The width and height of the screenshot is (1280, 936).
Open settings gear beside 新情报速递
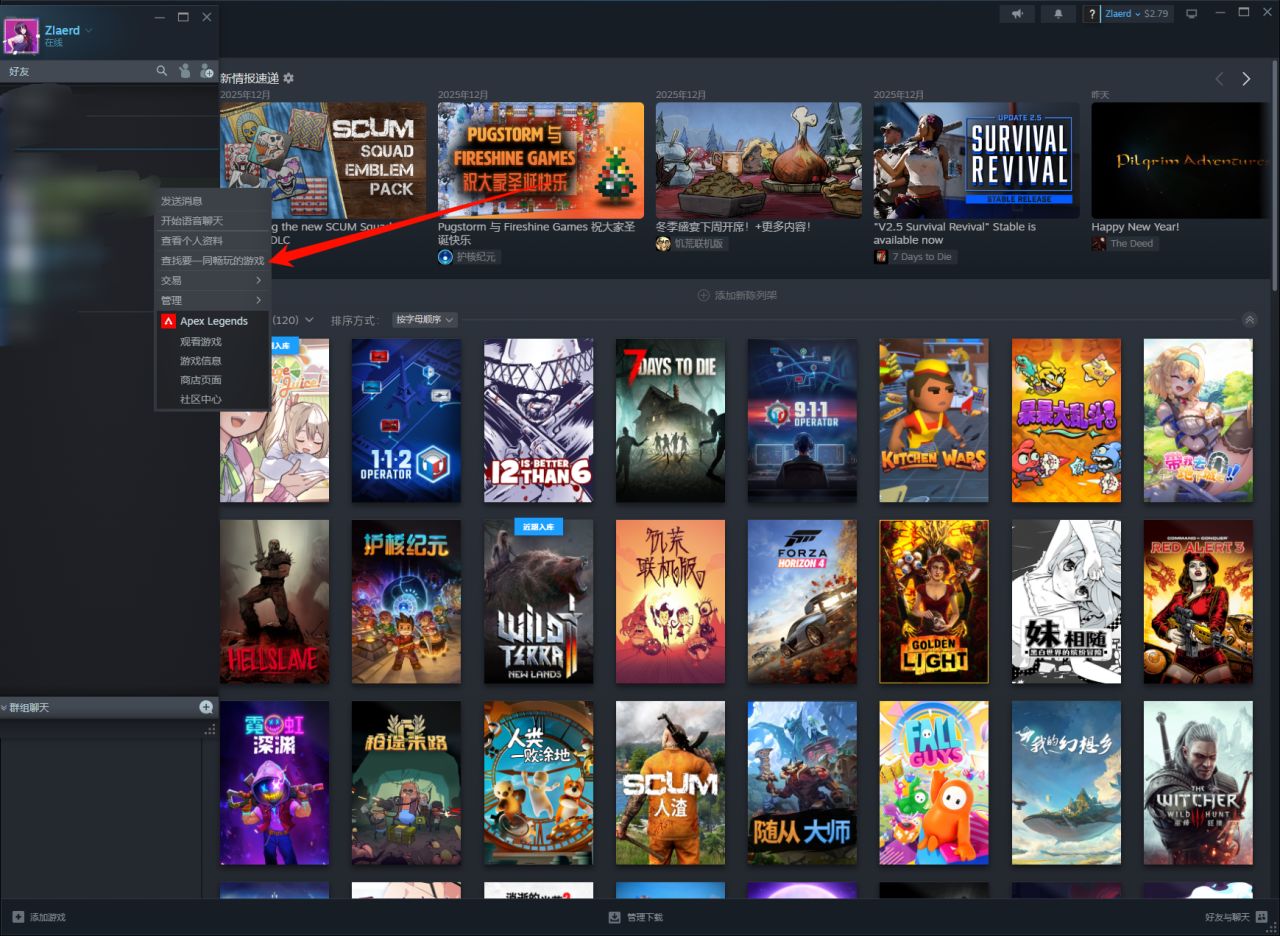coord(289,78)
